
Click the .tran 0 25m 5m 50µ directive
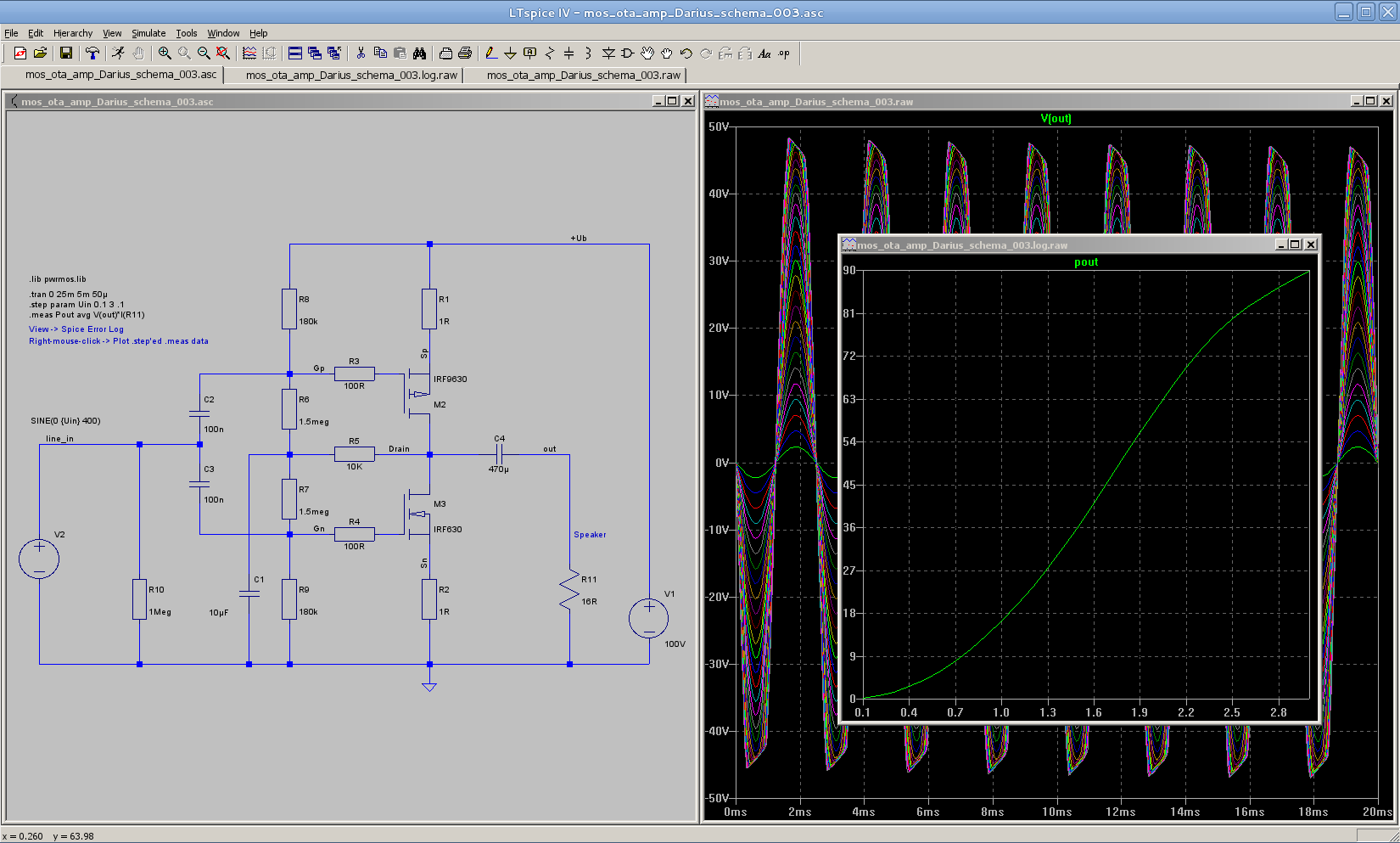68,295
